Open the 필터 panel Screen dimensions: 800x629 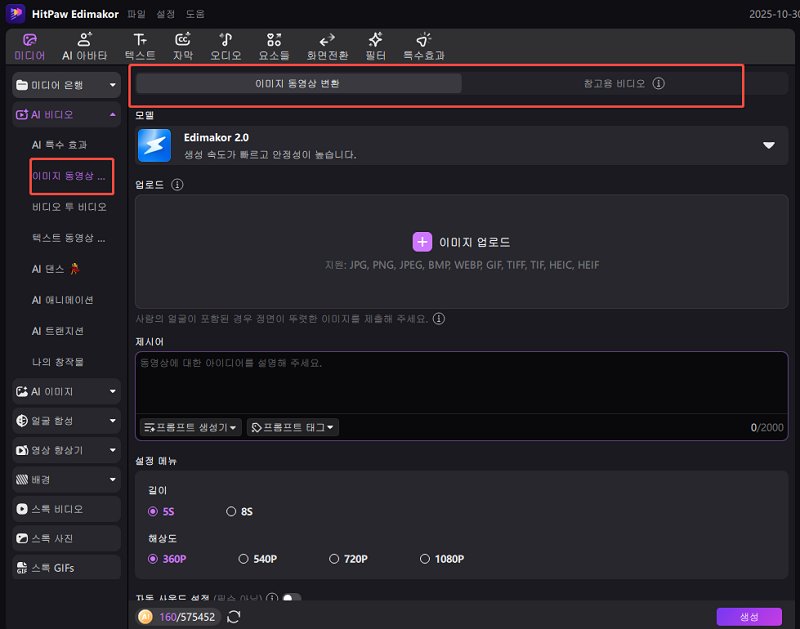click(375, 44)
